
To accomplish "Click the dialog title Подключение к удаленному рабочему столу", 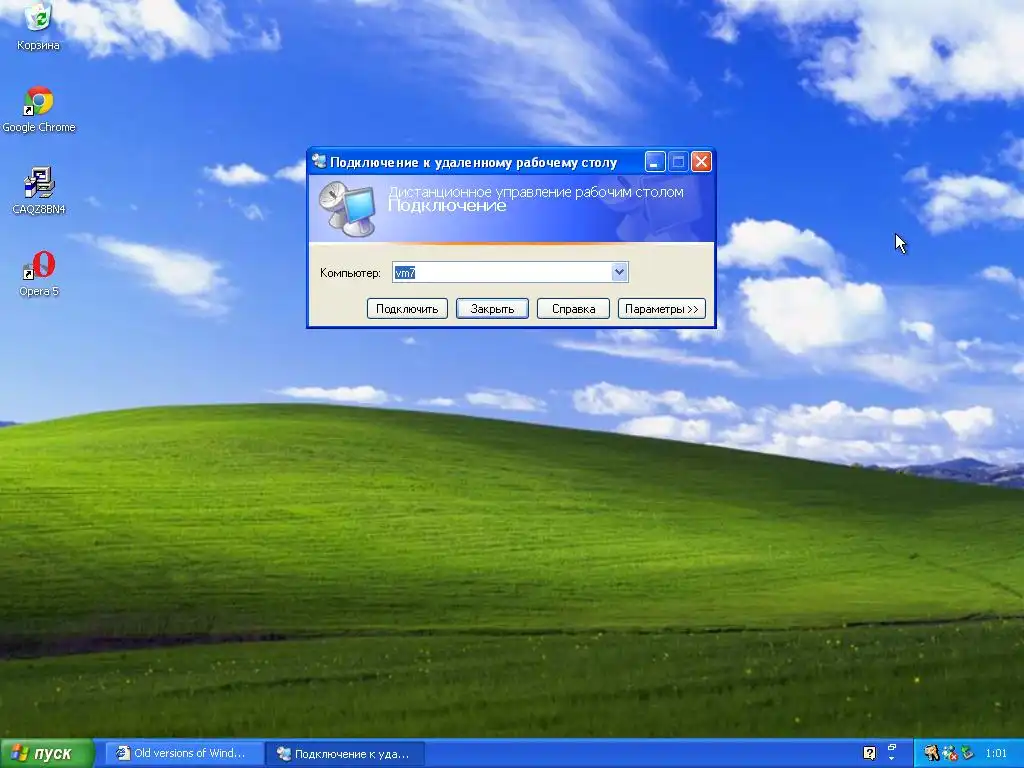I will click(473, 162).
